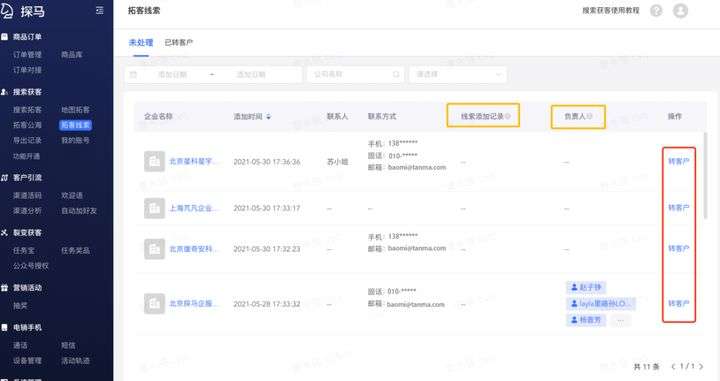This screenshot has width=720, height=381.
Task: Open the help question-mark icon in header
Action: (656, 10)
